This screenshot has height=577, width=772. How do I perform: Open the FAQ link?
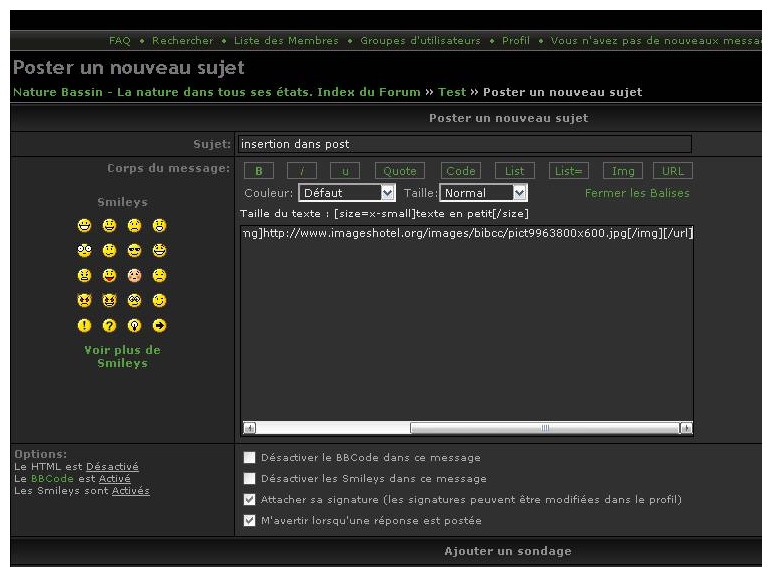[x=120, y=40]
